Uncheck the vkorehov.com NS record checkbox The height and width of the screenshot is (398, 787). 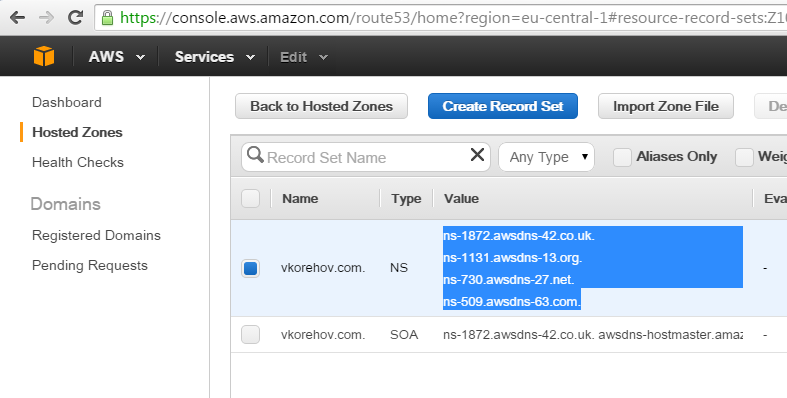tap(250, 269)
